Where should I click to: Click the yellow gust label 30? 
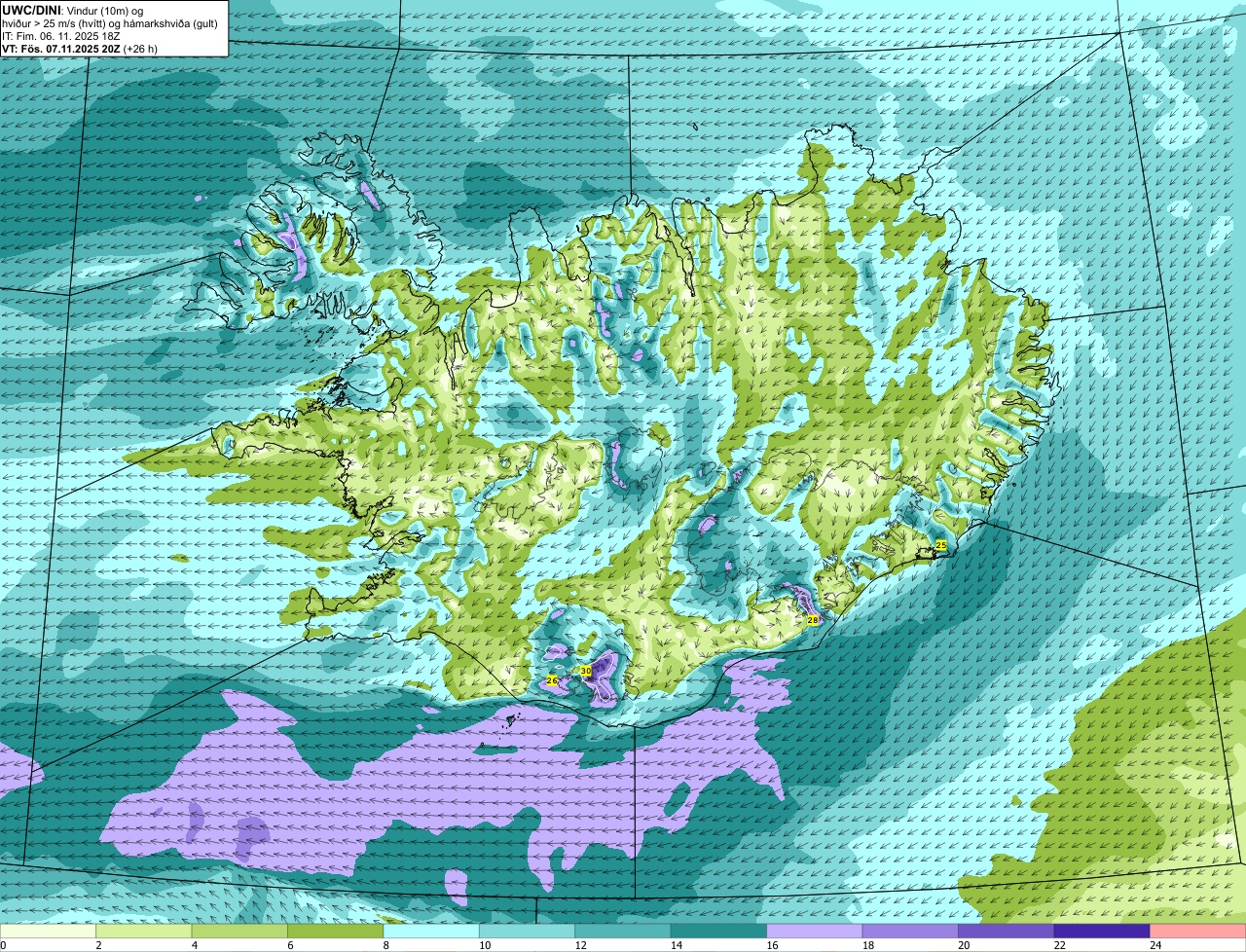click(586, 671)
